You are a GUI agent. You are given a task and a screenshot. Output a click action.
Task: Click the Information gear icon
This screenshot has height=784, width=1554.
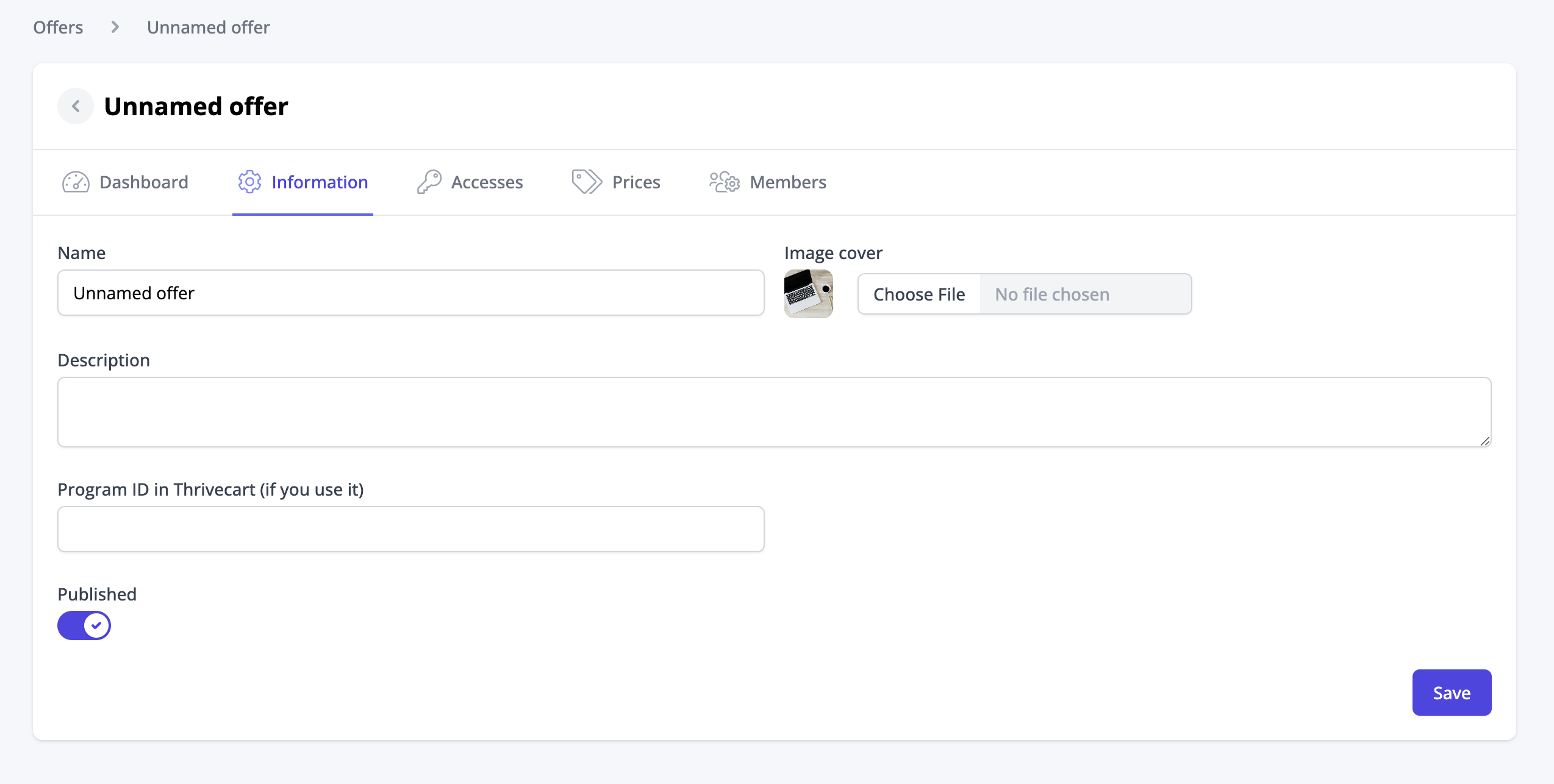click(249, 182)
